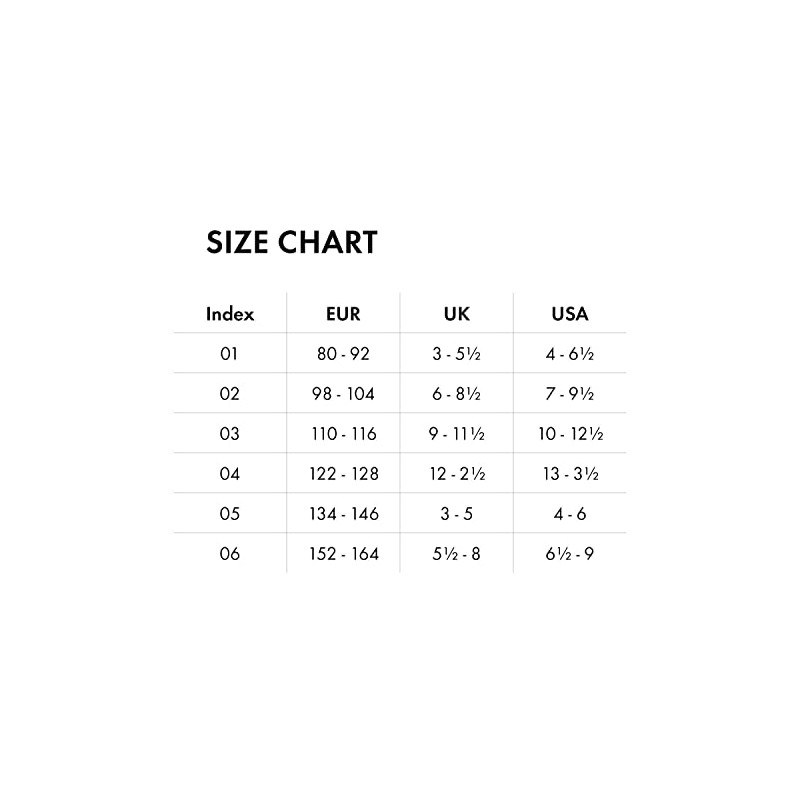Select the EUR column header
The height and width of the screenshot is (800, 800).
(x=343, y=313)
